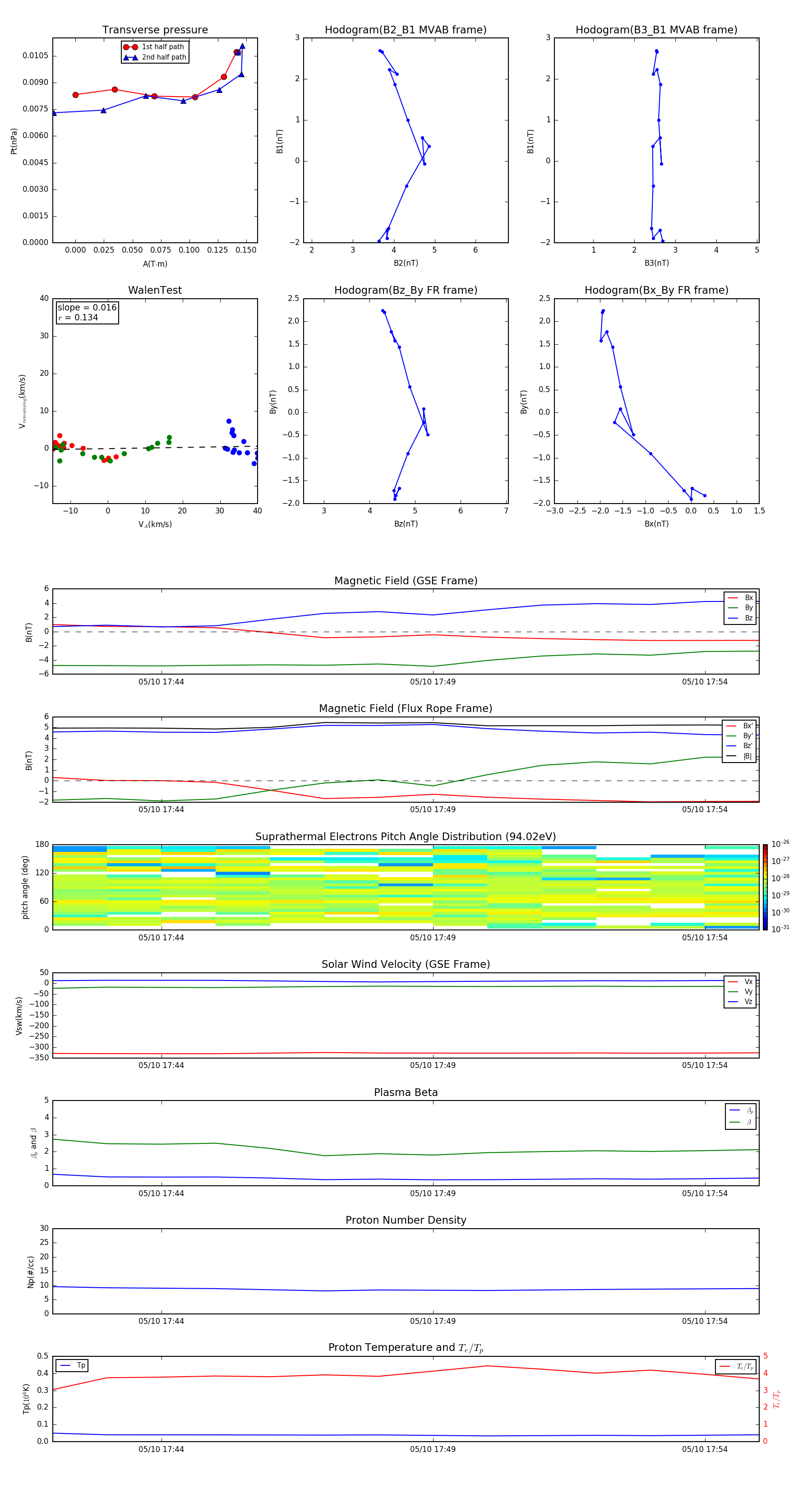
Task: Click 'Solar Wind Velocity (GSE Frame)' title
Action: [x=406, y=965]
